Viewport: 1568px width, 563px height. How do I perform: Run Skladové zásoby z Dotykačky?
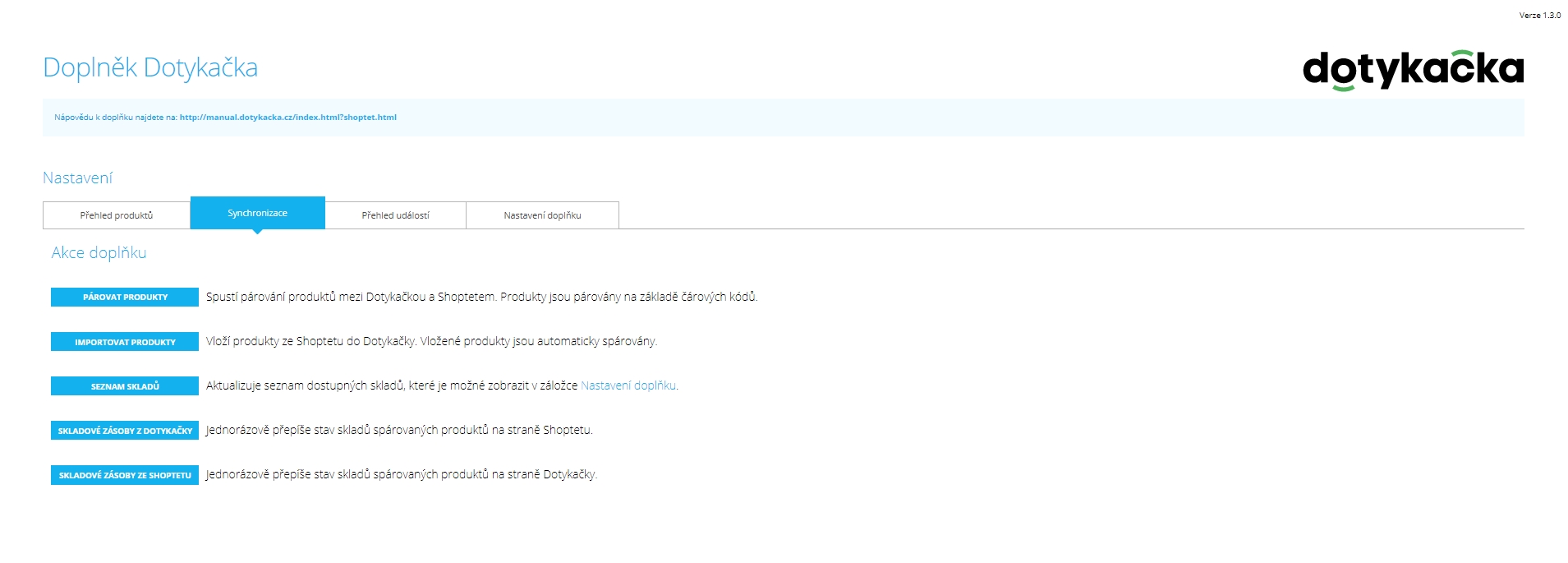tap(125, 430)
